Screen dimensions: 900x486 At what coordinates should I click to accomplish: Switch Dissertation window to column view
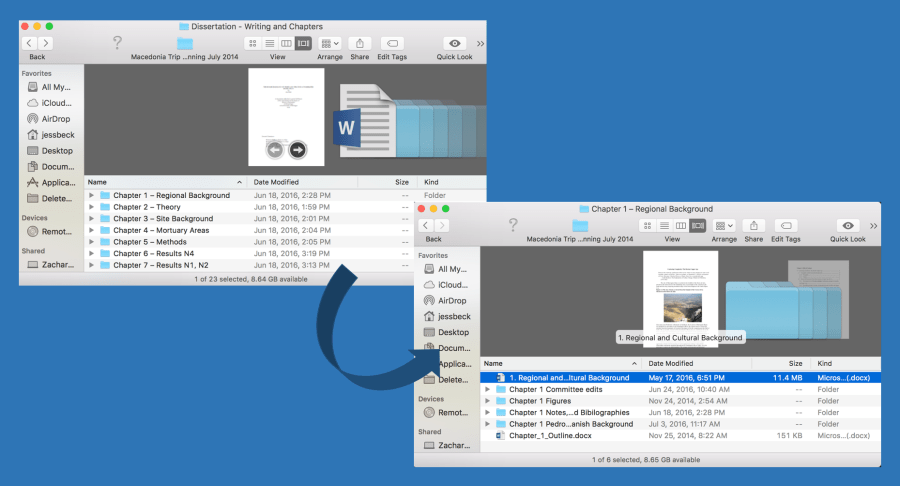[x=286, y=44]
